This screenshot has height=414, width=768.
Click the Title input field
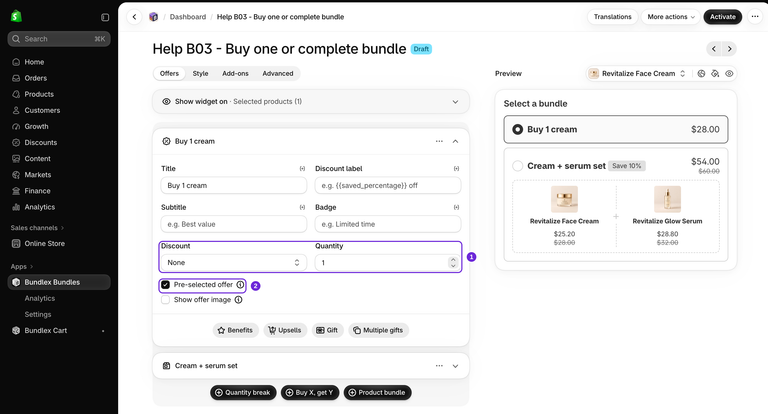[234, 186]
